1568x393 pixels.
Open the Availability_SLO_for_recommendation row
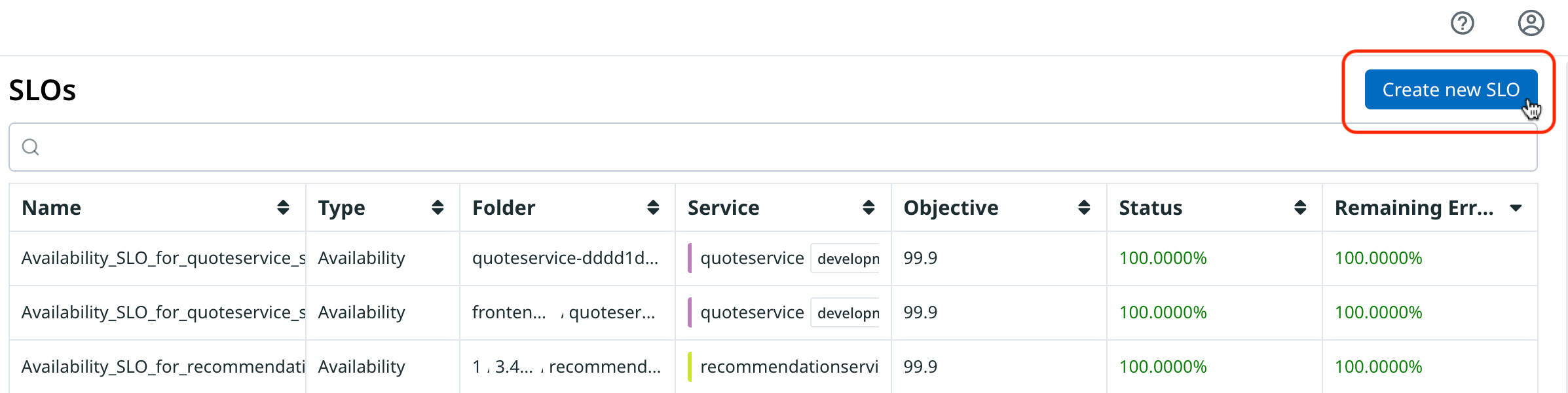(x=163, y=367)
